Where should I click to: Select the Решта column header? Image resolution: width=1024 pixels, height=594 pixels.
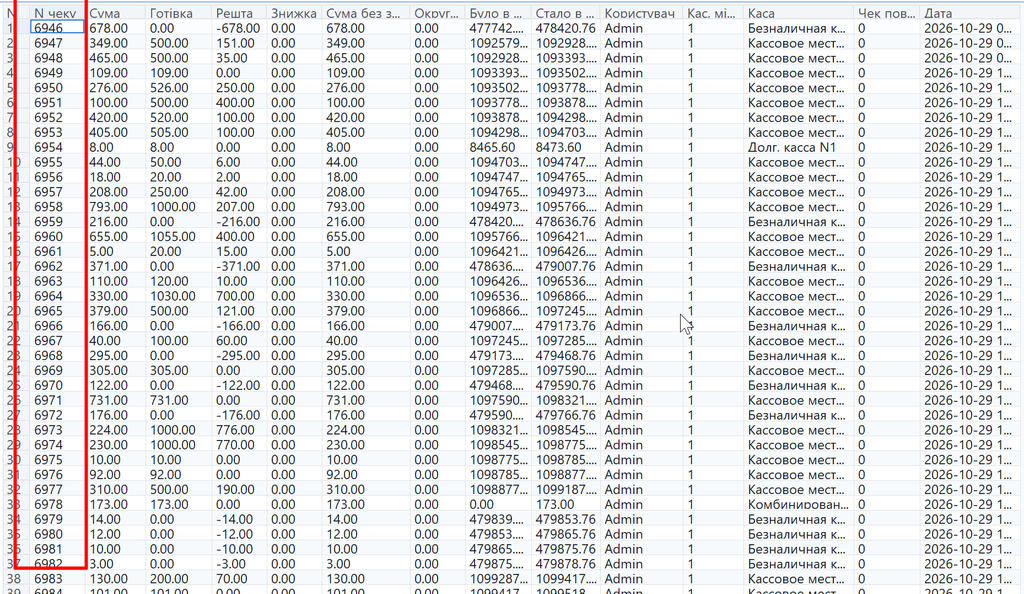pos(239,13)
